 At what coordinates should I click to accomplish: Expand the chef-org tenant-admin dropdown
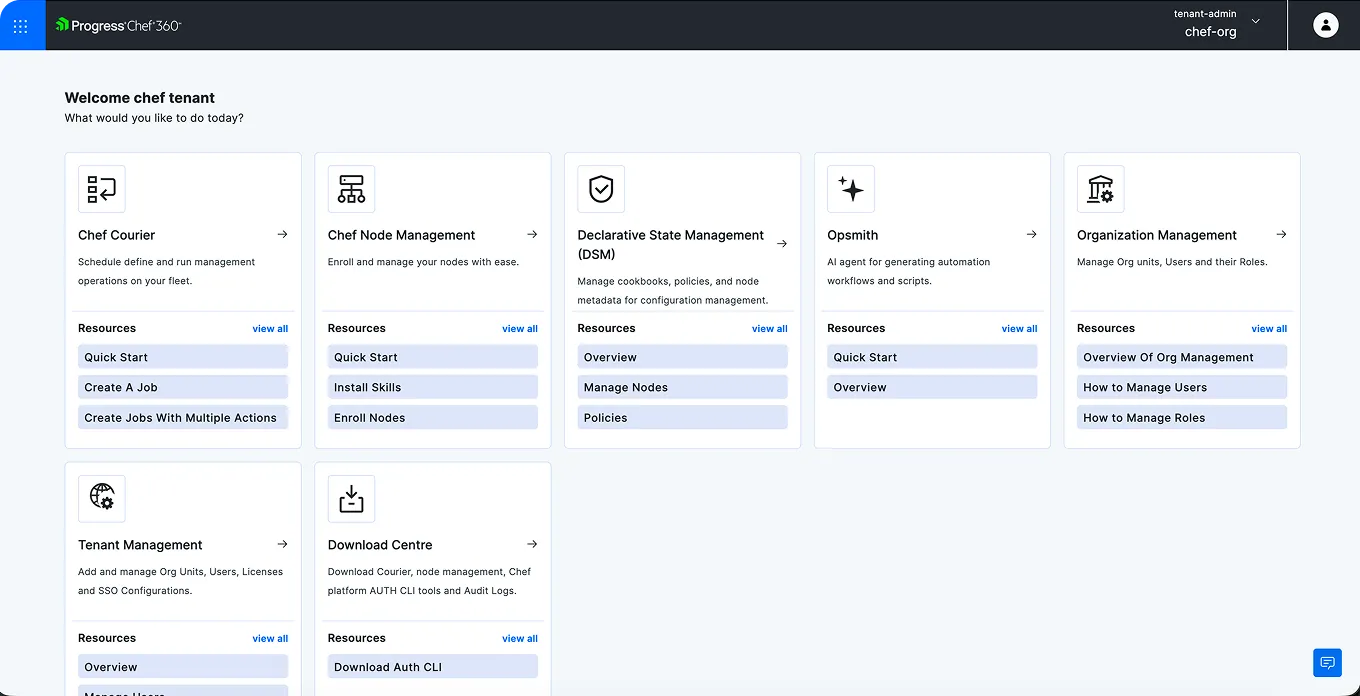pyautogui.click(x=1256, y=21)
